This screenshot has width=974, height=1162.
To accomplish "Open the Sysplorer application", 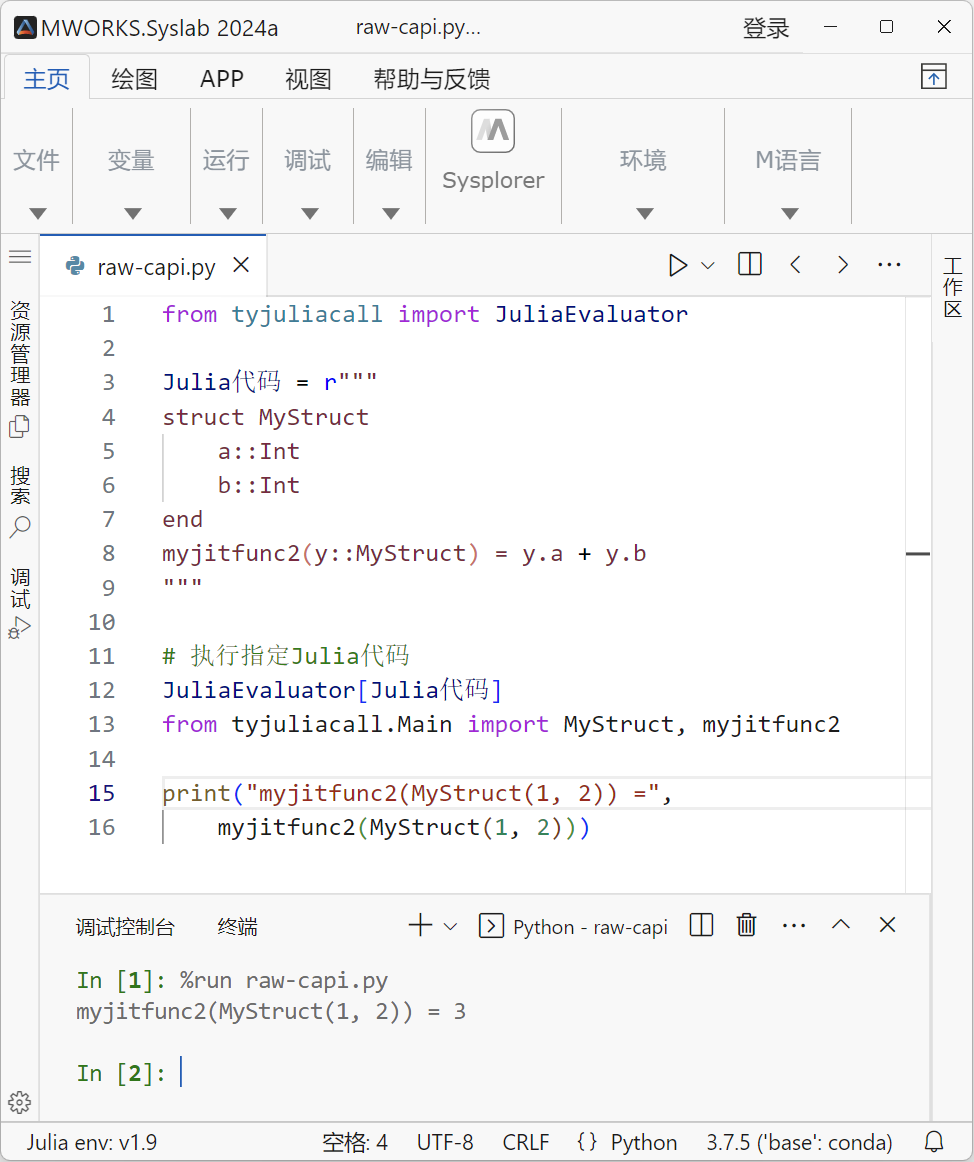I will coord(492,150).
